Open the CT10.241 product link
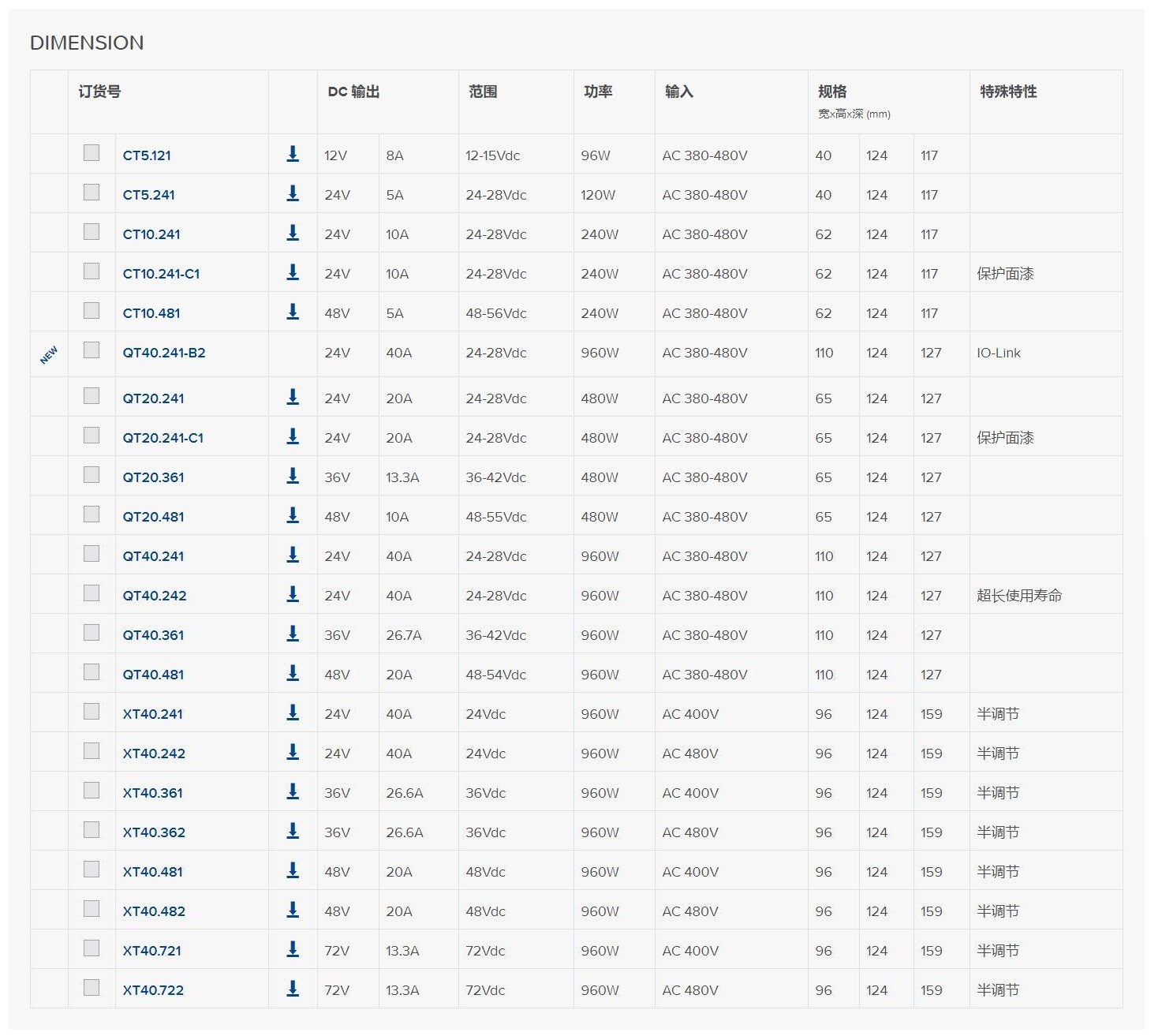Screen dimensions: 1162x1036 [151, 234]
